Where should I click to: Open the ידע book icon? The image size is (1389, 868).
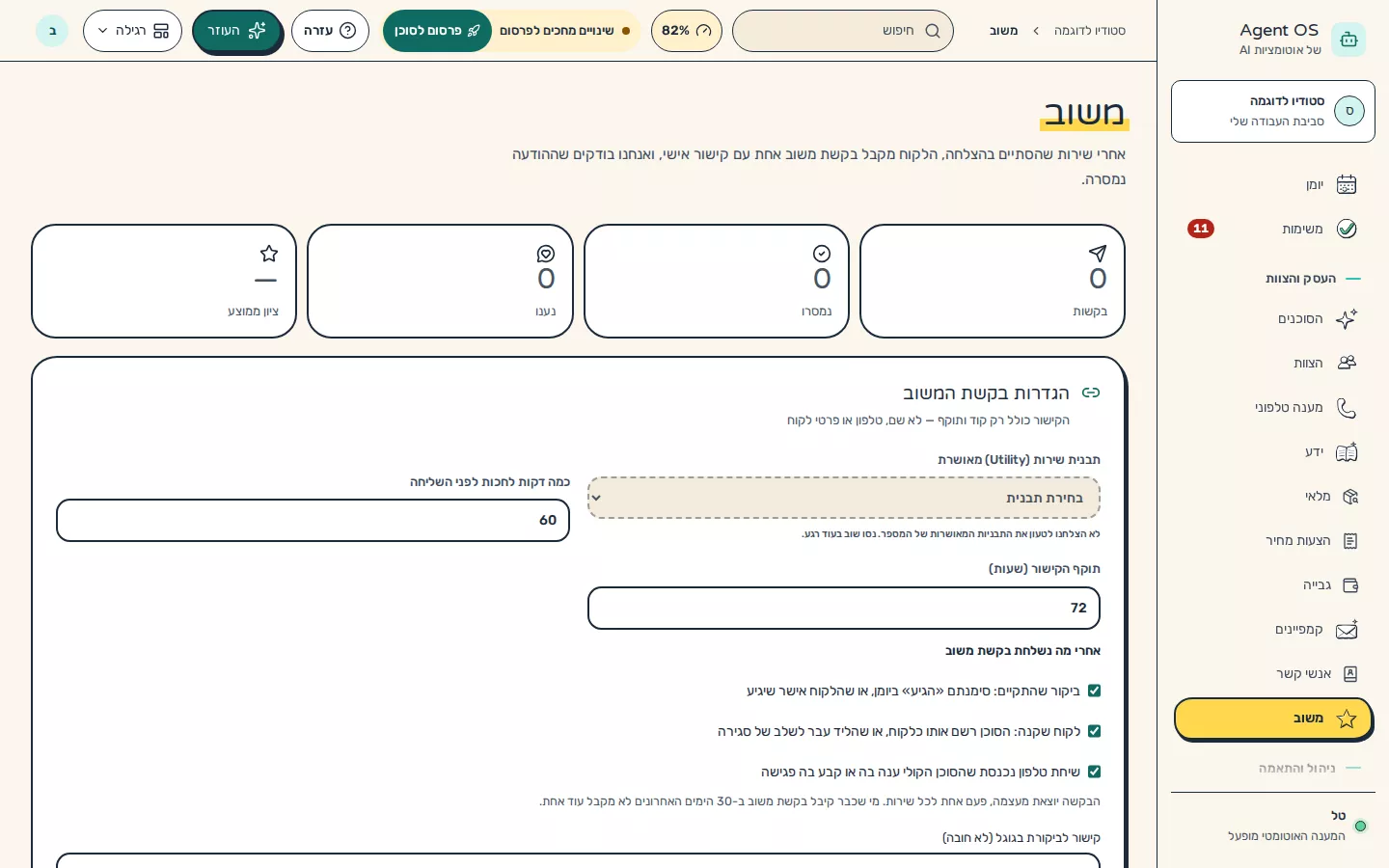click(x=1347, y=452)
